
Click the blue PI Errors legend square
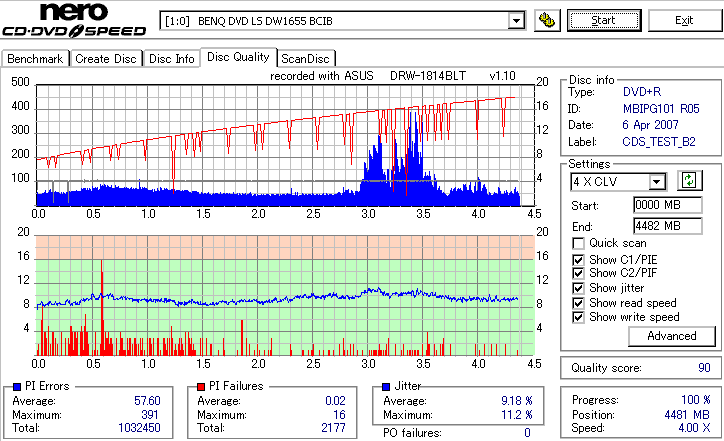17,387
